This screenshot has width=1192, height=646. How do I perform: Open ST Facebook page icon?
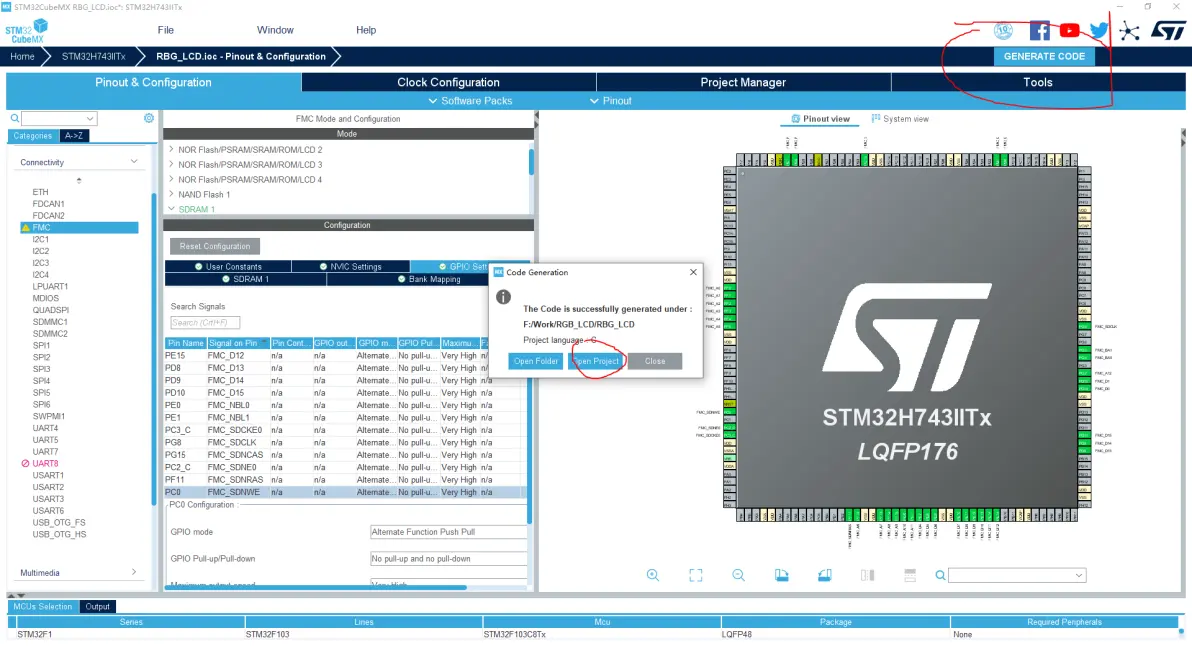(1040, 31)
